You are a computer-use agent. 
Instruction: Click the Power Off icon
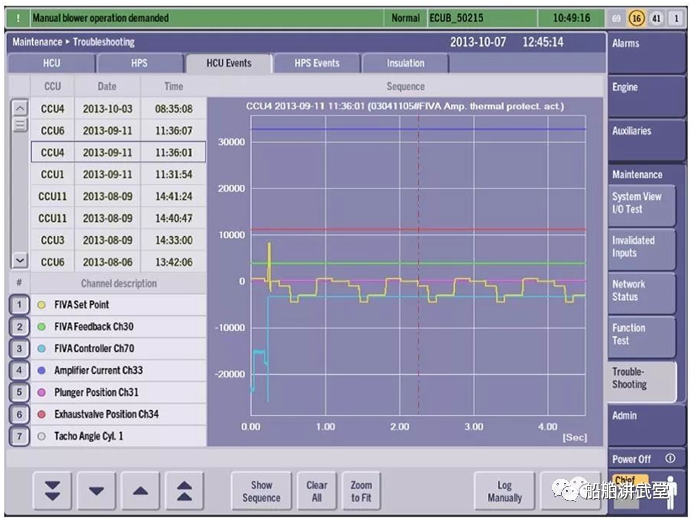click(x=670, y=458)
